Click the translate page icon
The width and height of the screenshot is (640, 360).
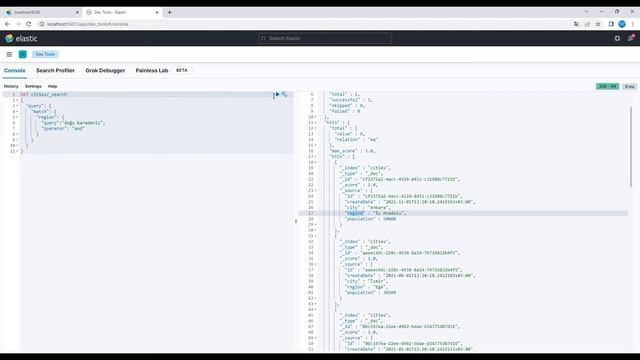576,24
